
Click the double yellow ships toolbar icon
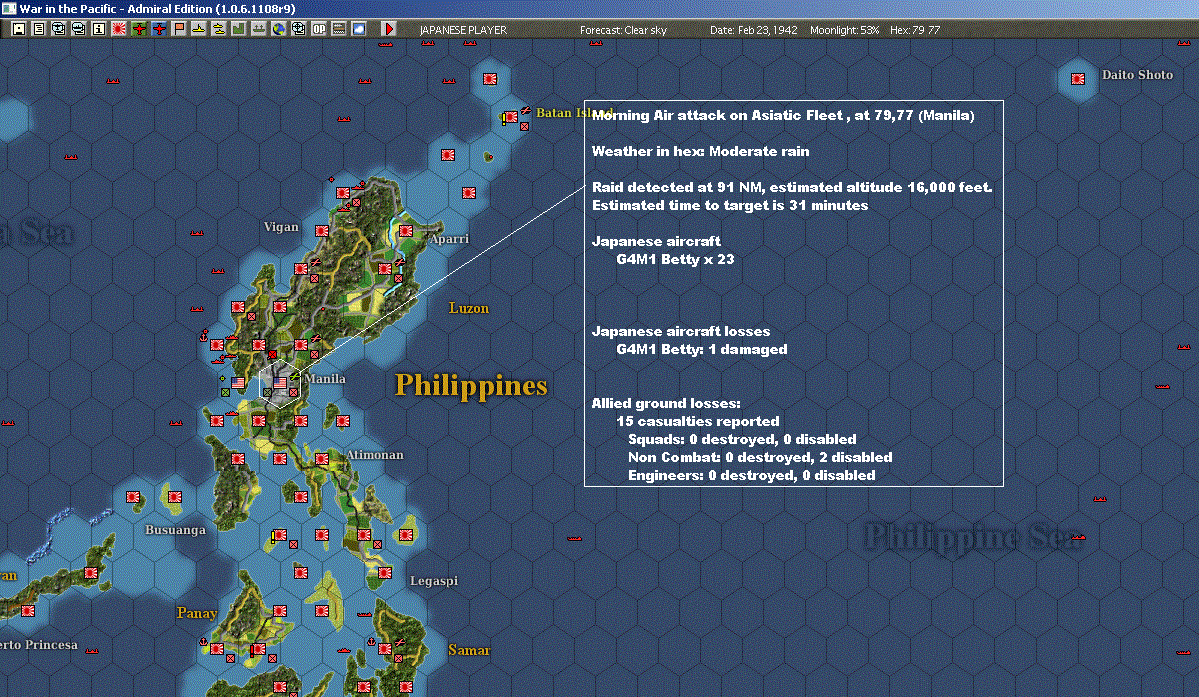click(218, 29)
